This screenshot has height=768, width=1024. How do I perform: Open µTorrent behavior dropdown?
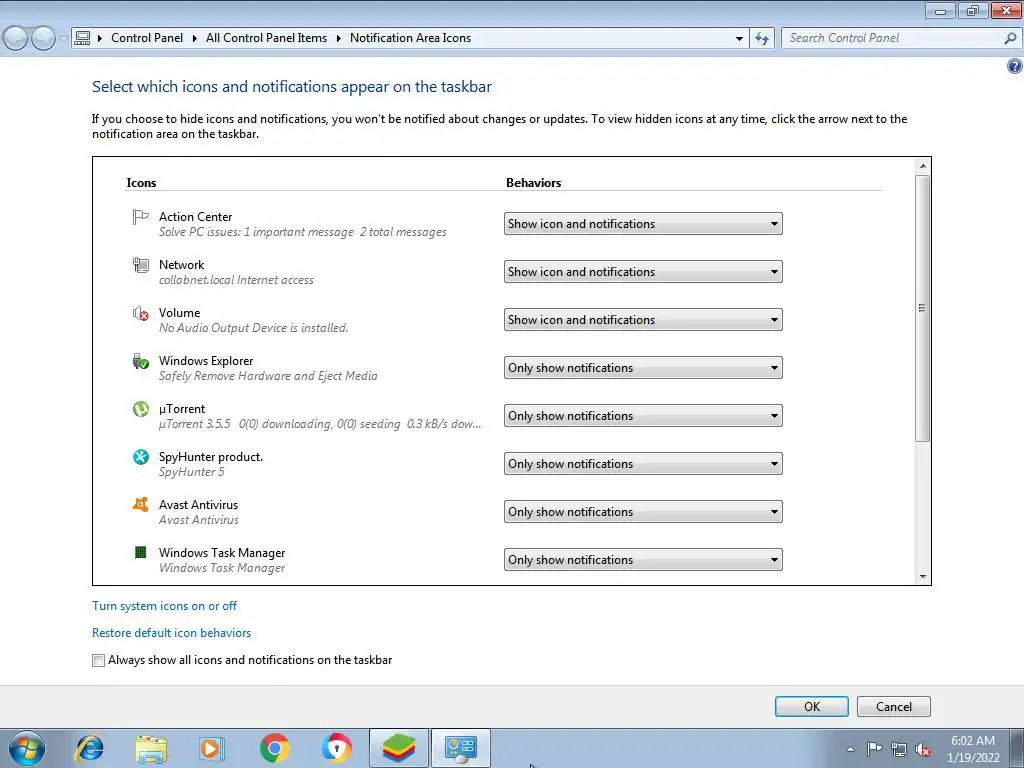point(643,415)
